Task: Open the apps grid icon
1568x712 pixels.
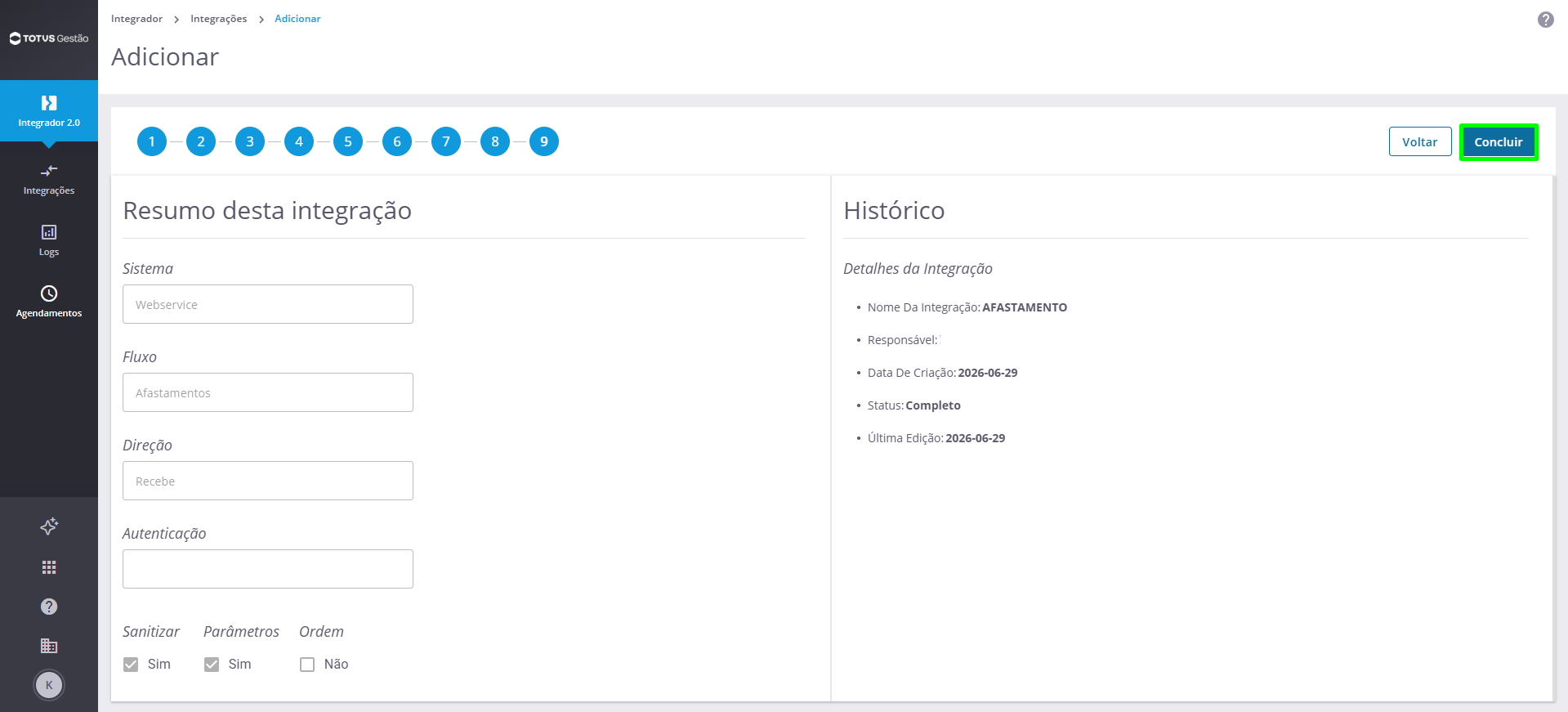Action: (49, 567)
